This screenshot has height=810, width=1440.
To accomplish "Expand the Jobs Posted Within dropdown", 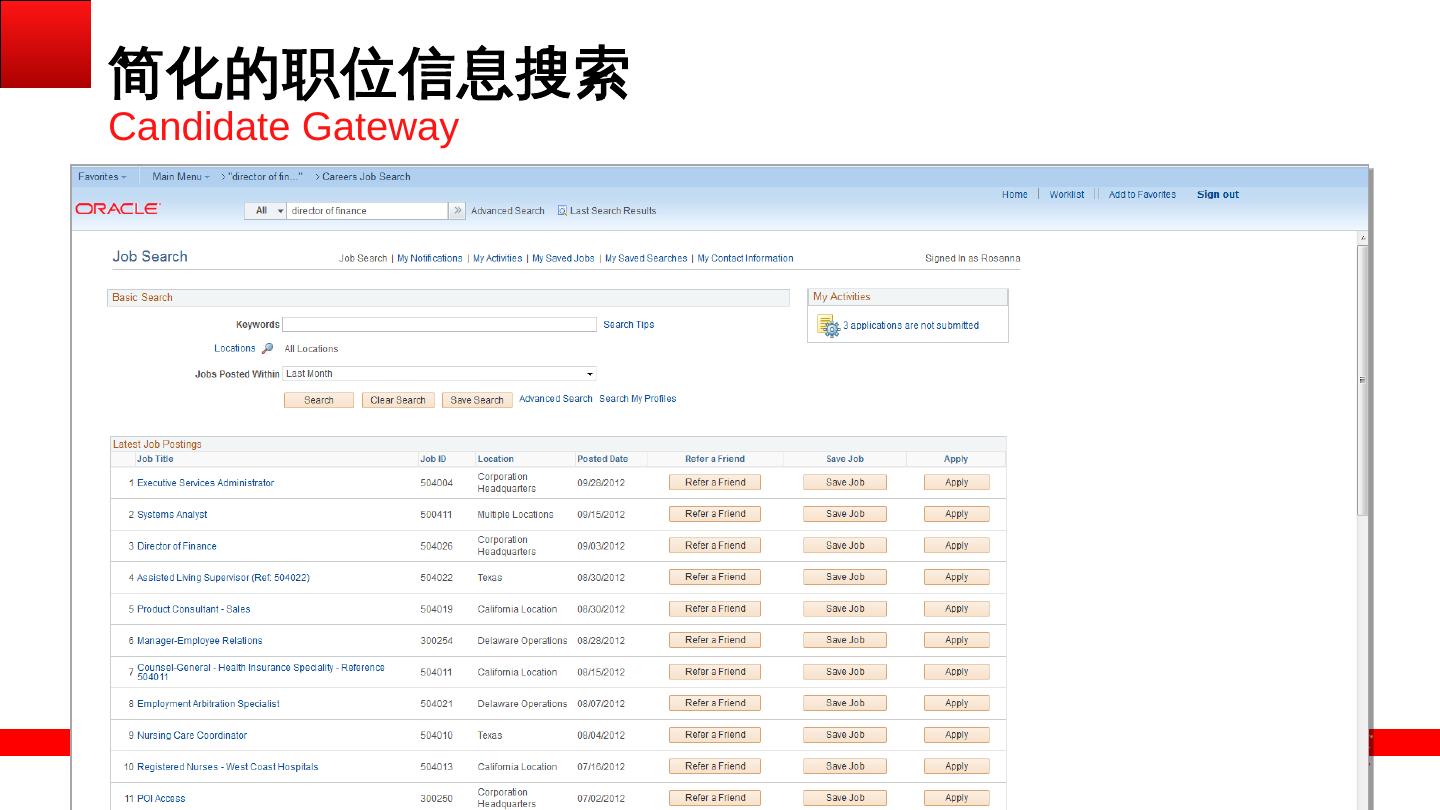I will [x=590, y=374].
